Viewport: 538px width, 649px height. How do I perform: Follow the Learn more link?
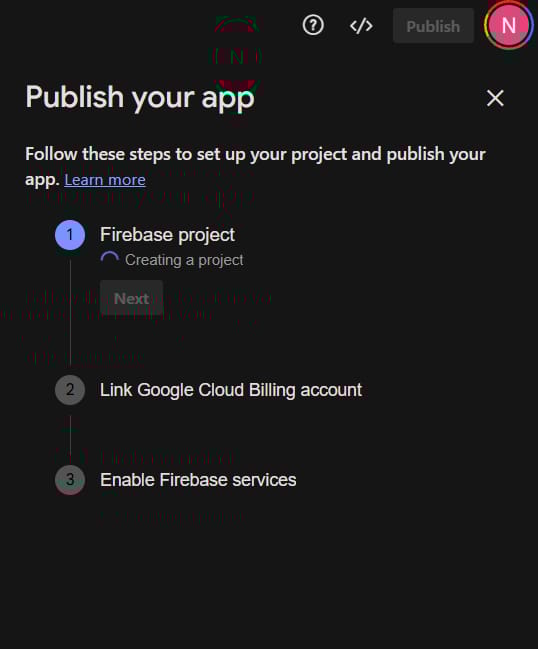click(x=105, y=180)
